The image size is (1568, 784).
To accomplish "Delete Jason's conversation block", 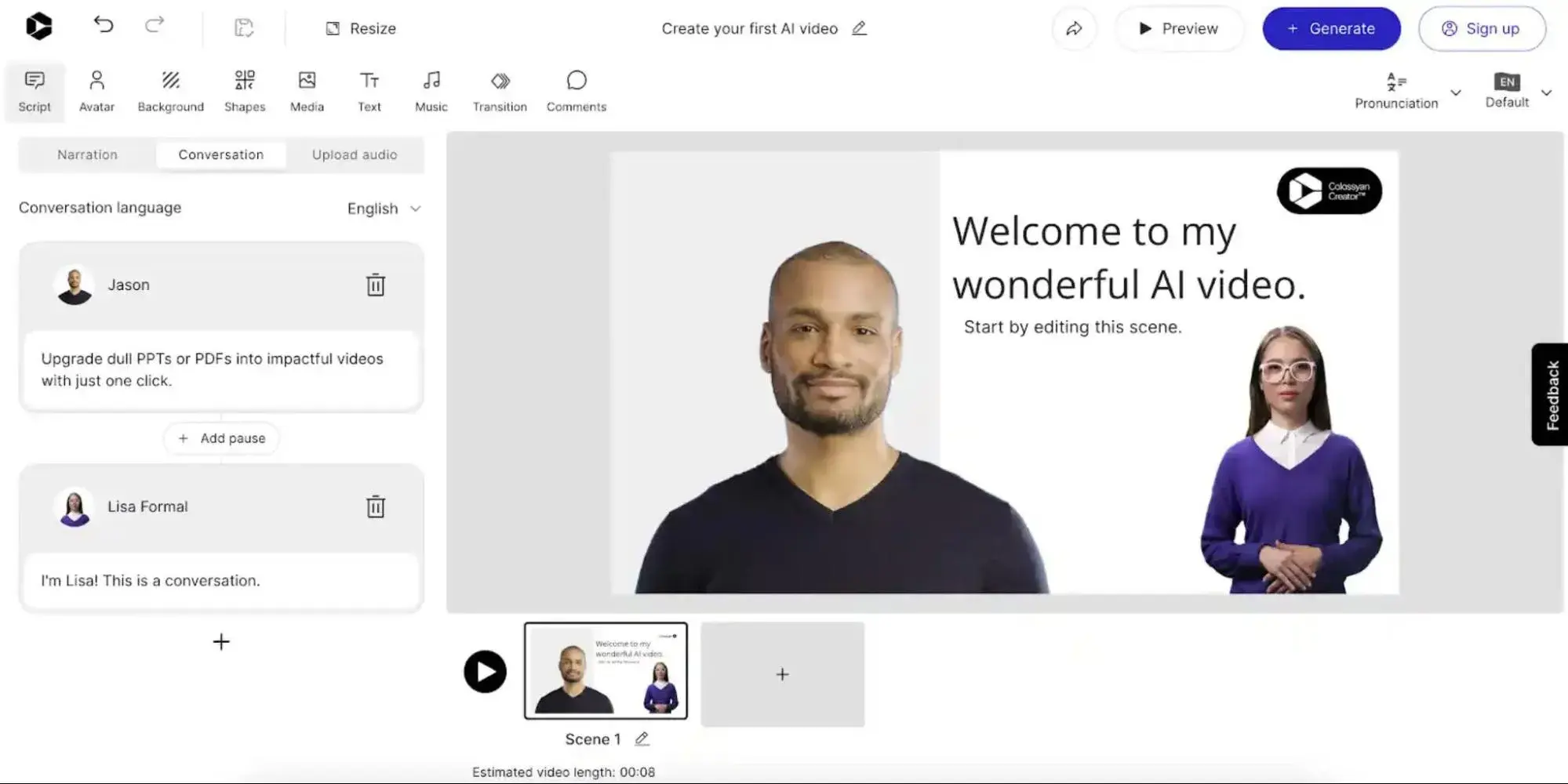I will (376, 285).
